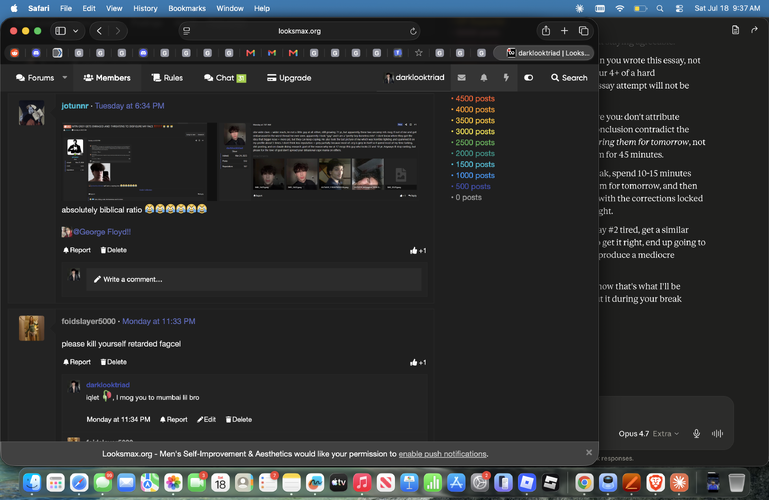Report the darklooktriad comment

click(174, 420)
